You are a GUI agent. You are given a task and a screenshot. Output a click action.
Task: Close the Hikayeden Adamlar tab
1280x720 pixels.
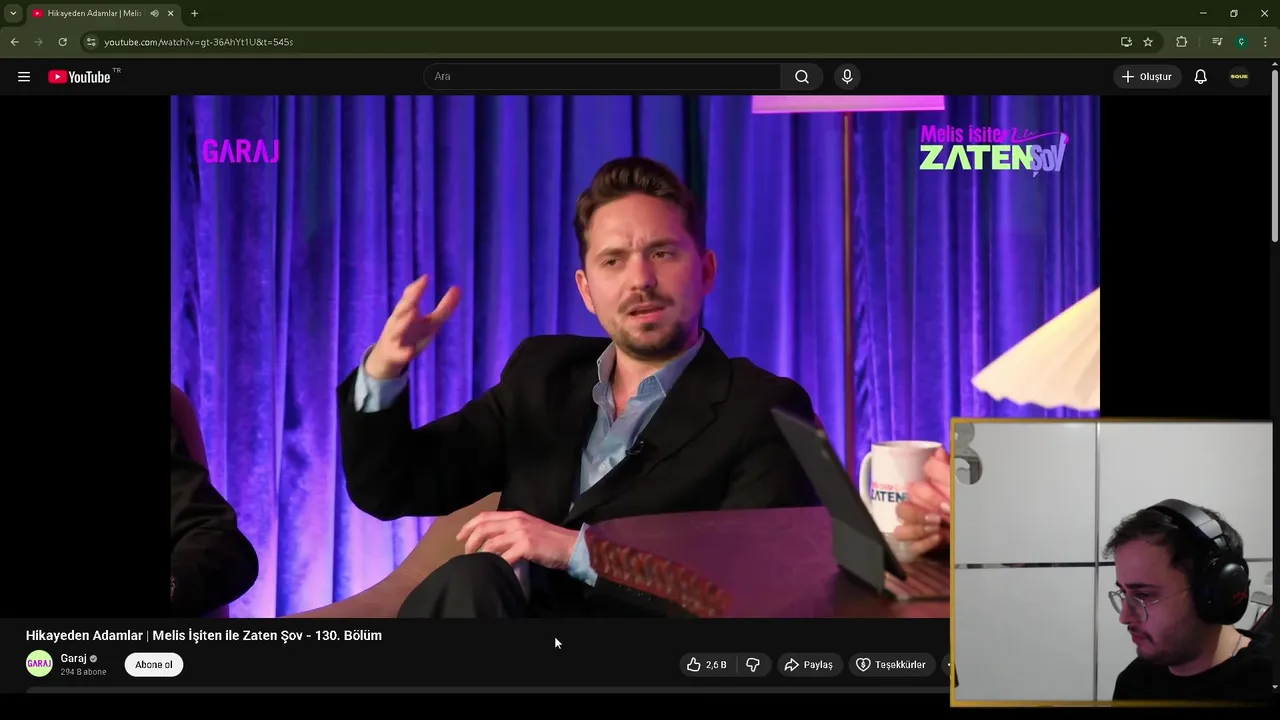point(170,13)
